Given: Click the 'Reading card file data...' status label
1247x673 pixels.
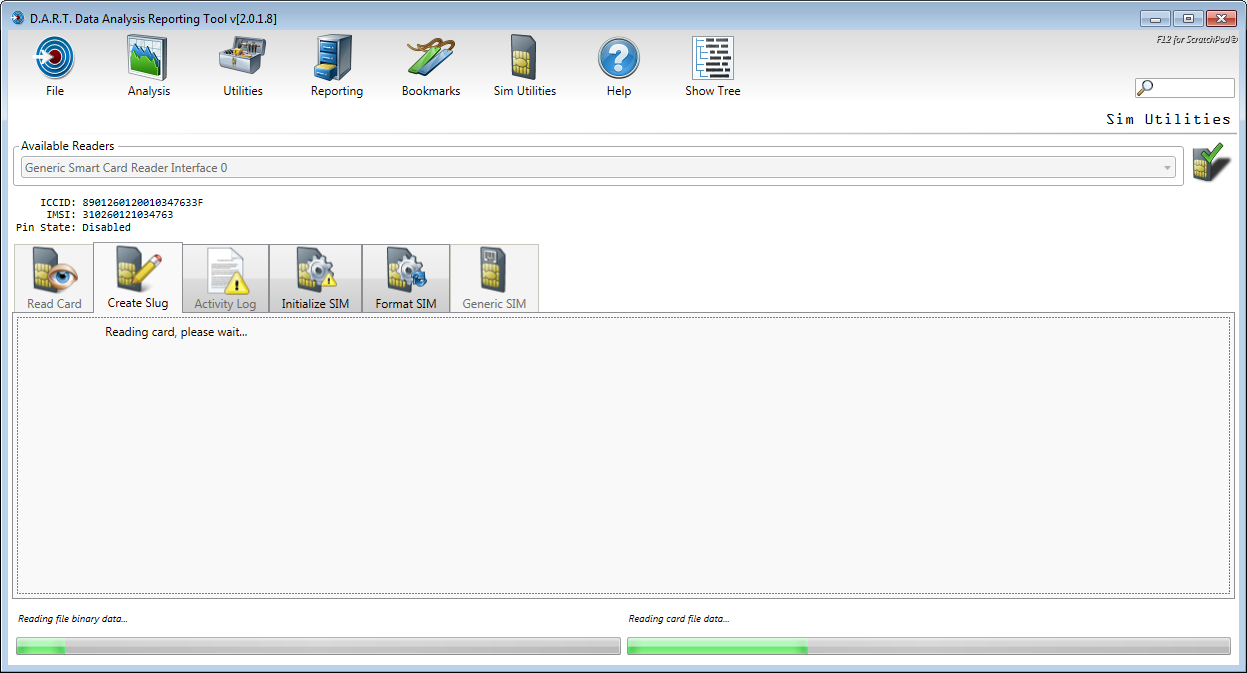Looking at the screenshot, I should click(x=679, y=619).
